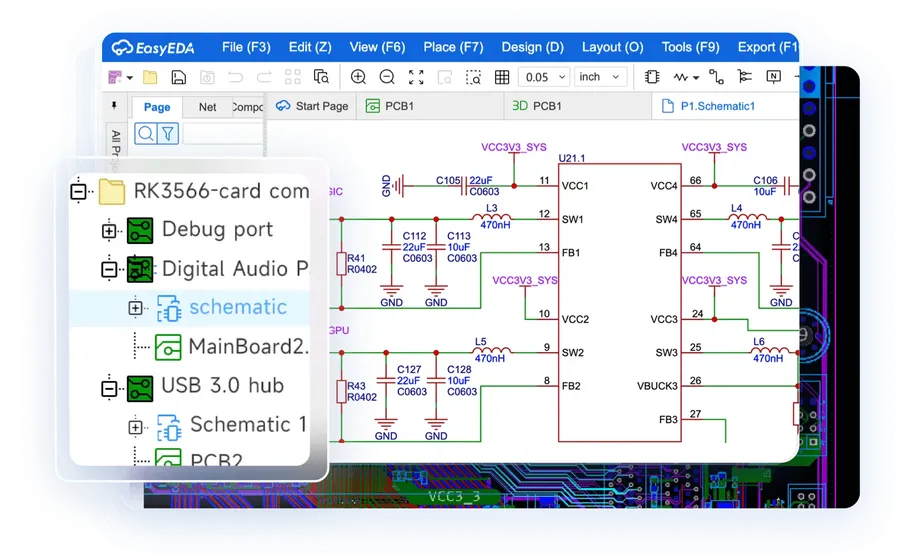Open the inch unit dropdown
Viewport: 900px width, 559px height.
pos(600,77)
